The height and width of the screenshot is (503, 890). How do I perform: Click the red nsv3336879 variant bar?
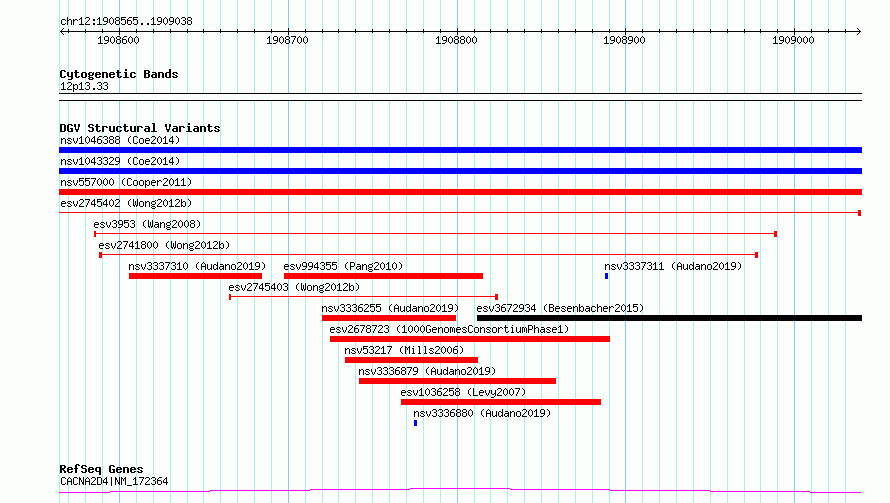pyautogui.click(x=457, y=381)
